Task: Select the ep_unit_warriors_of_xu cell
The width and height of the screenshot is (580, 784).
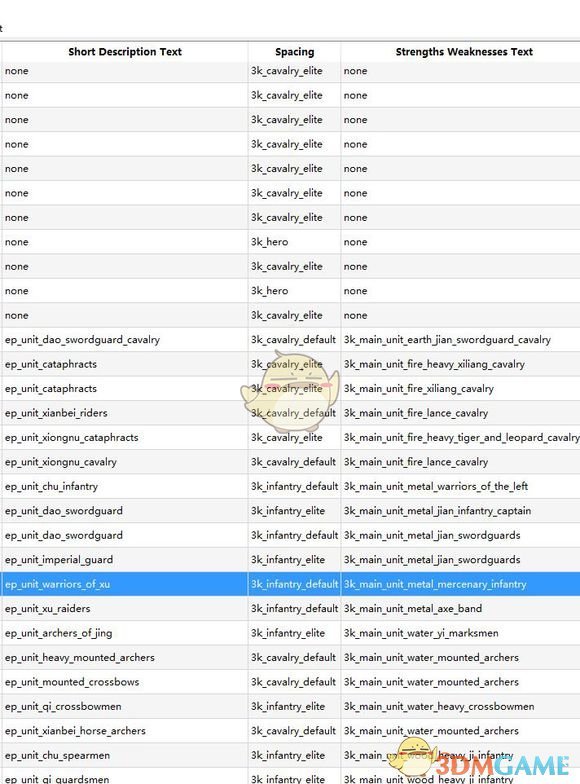Action: click(x=124, y=584)
